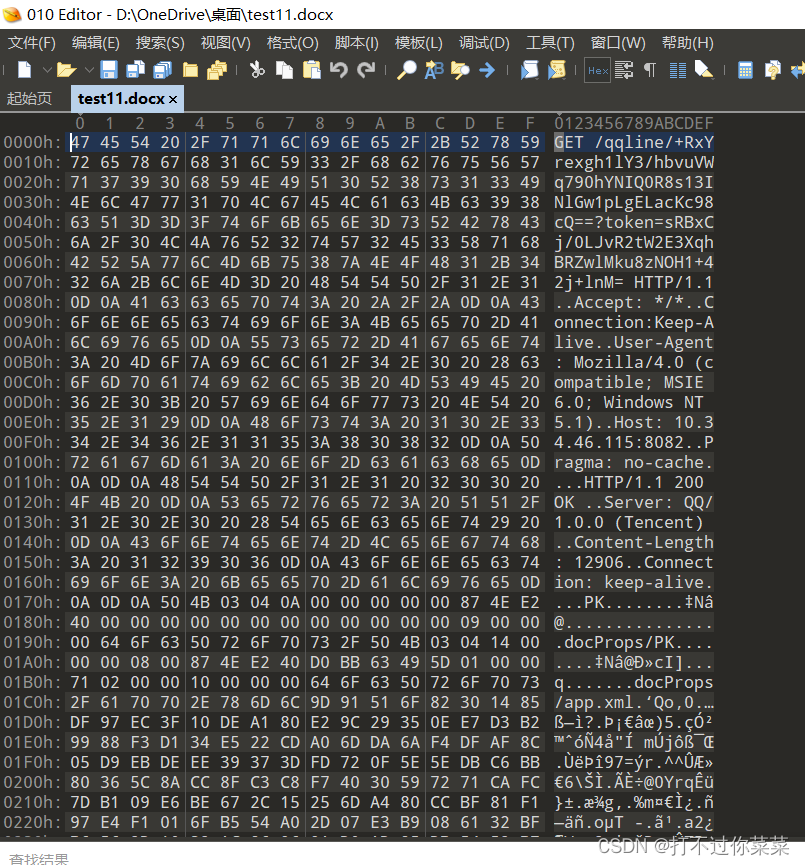Open the 格式(O) menu

point(292,42)
